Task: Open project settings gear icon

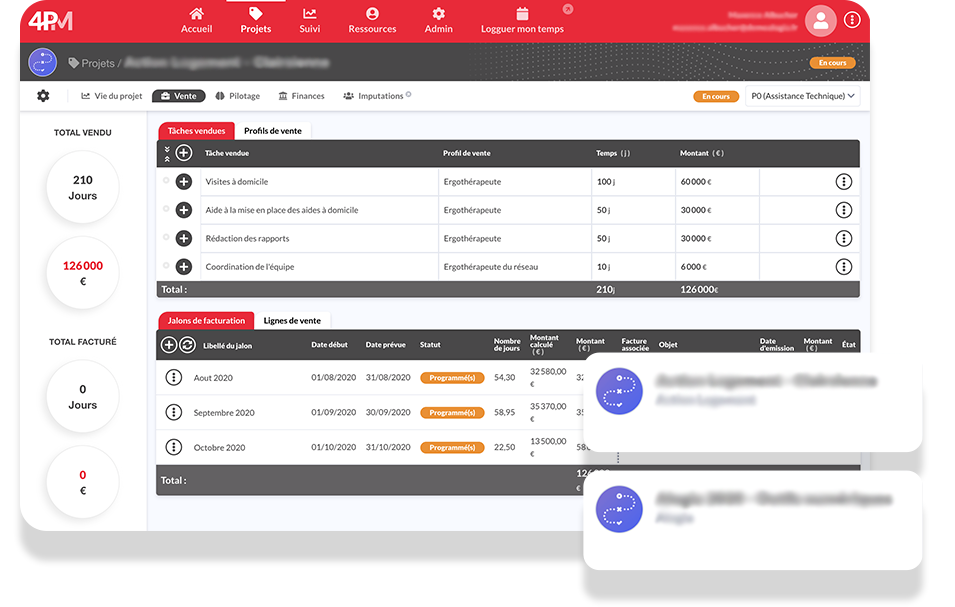Action: tap(43, 96)
